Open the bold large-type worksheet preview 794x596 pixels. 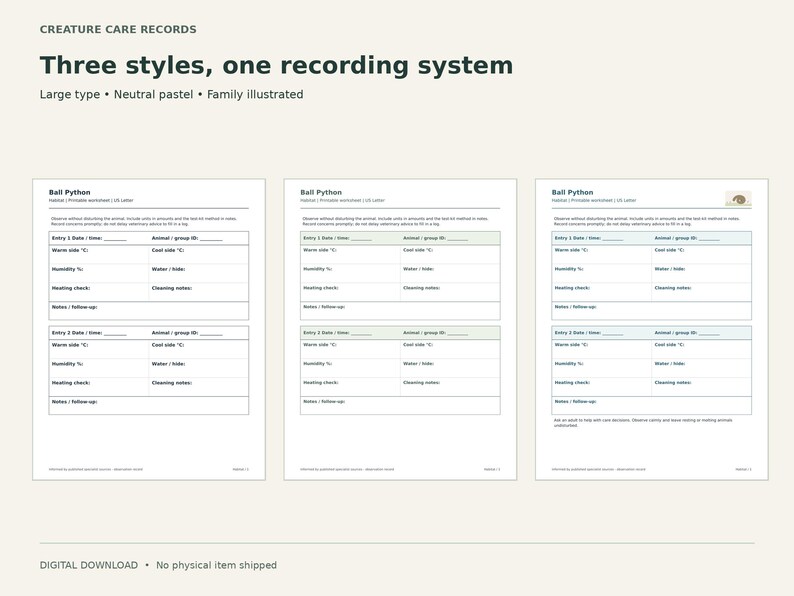(149, 329)
